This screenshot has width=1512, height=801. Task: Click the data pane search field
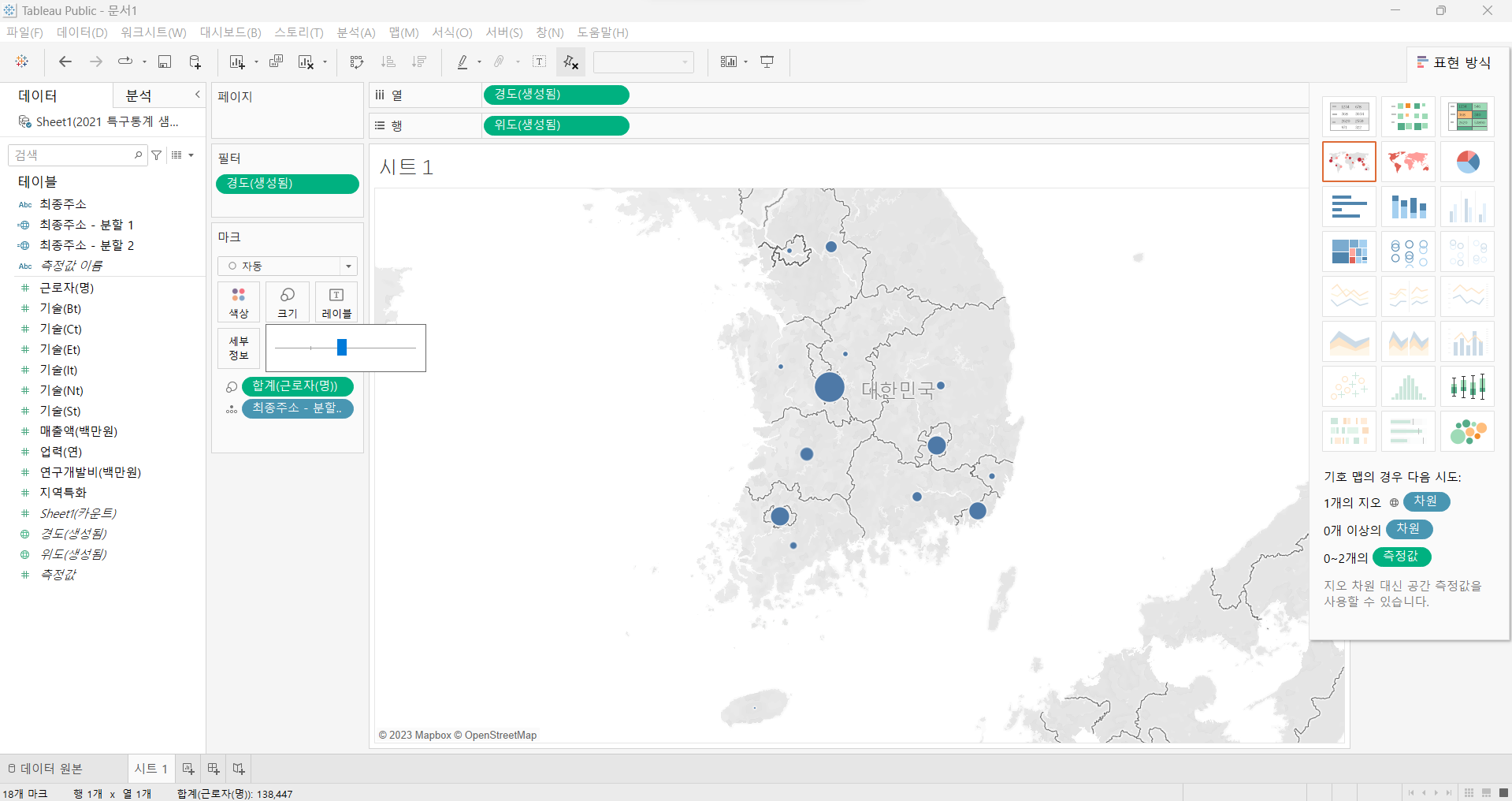(x=77, y=155)
